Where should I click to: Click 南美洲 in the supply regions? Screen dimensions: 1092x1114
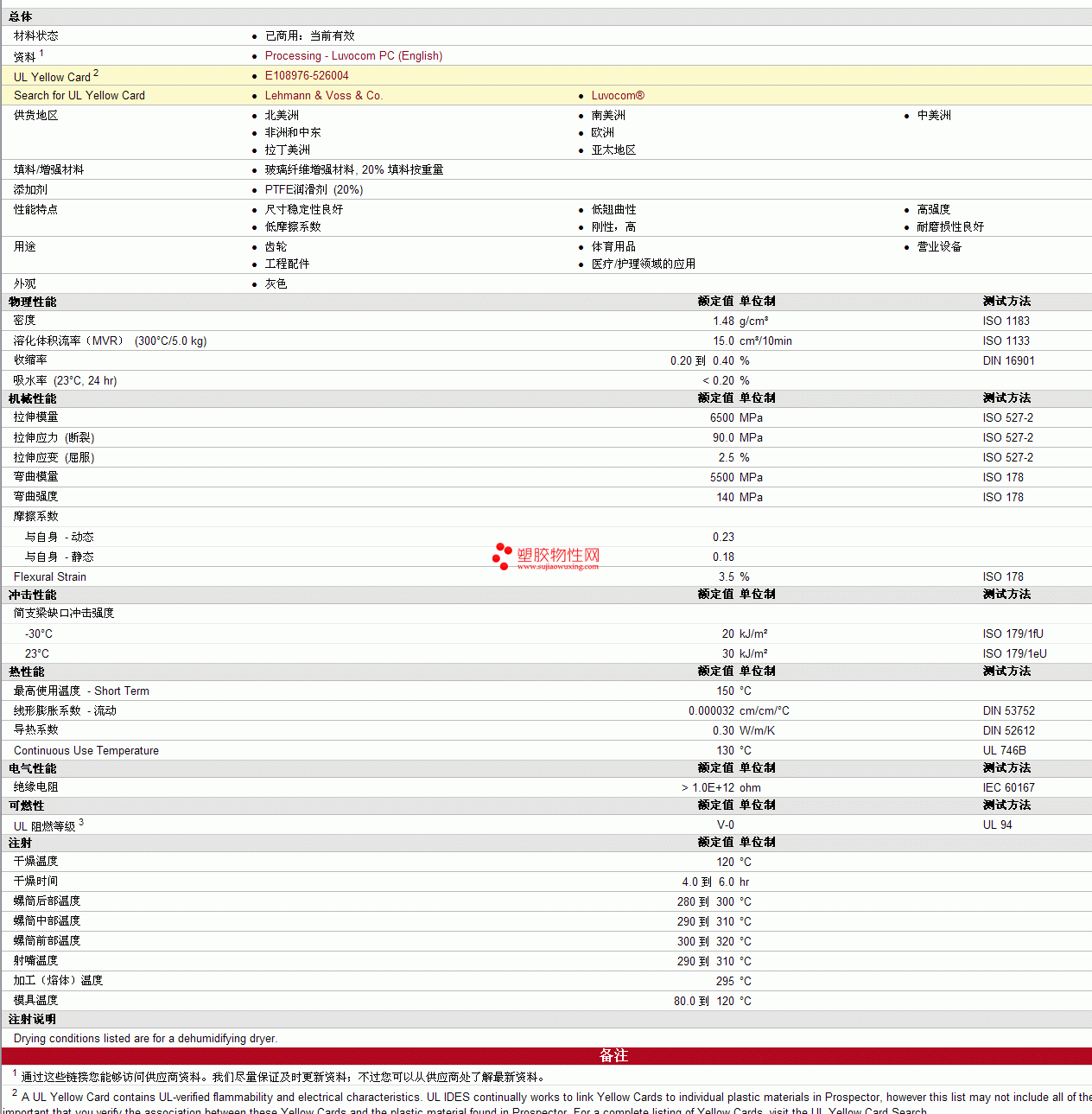pyautogui.click(x=608, y=115)
